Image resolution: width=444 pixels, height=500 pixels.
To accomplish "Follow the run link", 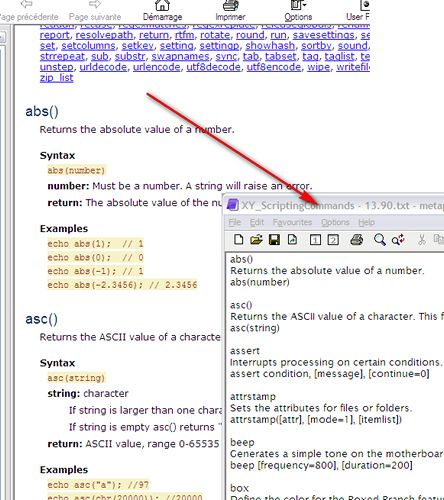I will pos(278,35).
